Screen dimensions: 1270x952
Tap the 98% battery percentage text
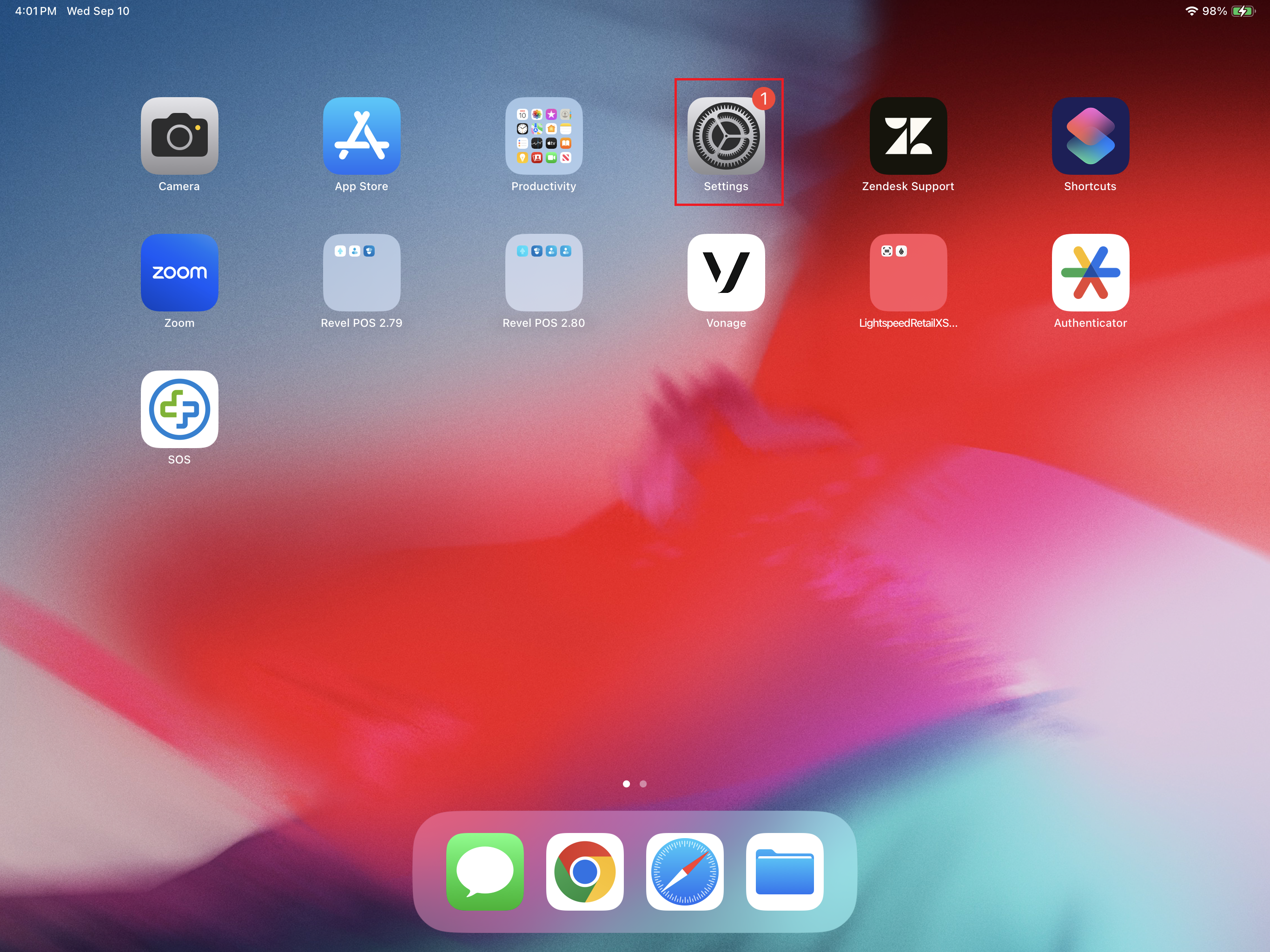pyautogui.click(x=1214, y=11)
